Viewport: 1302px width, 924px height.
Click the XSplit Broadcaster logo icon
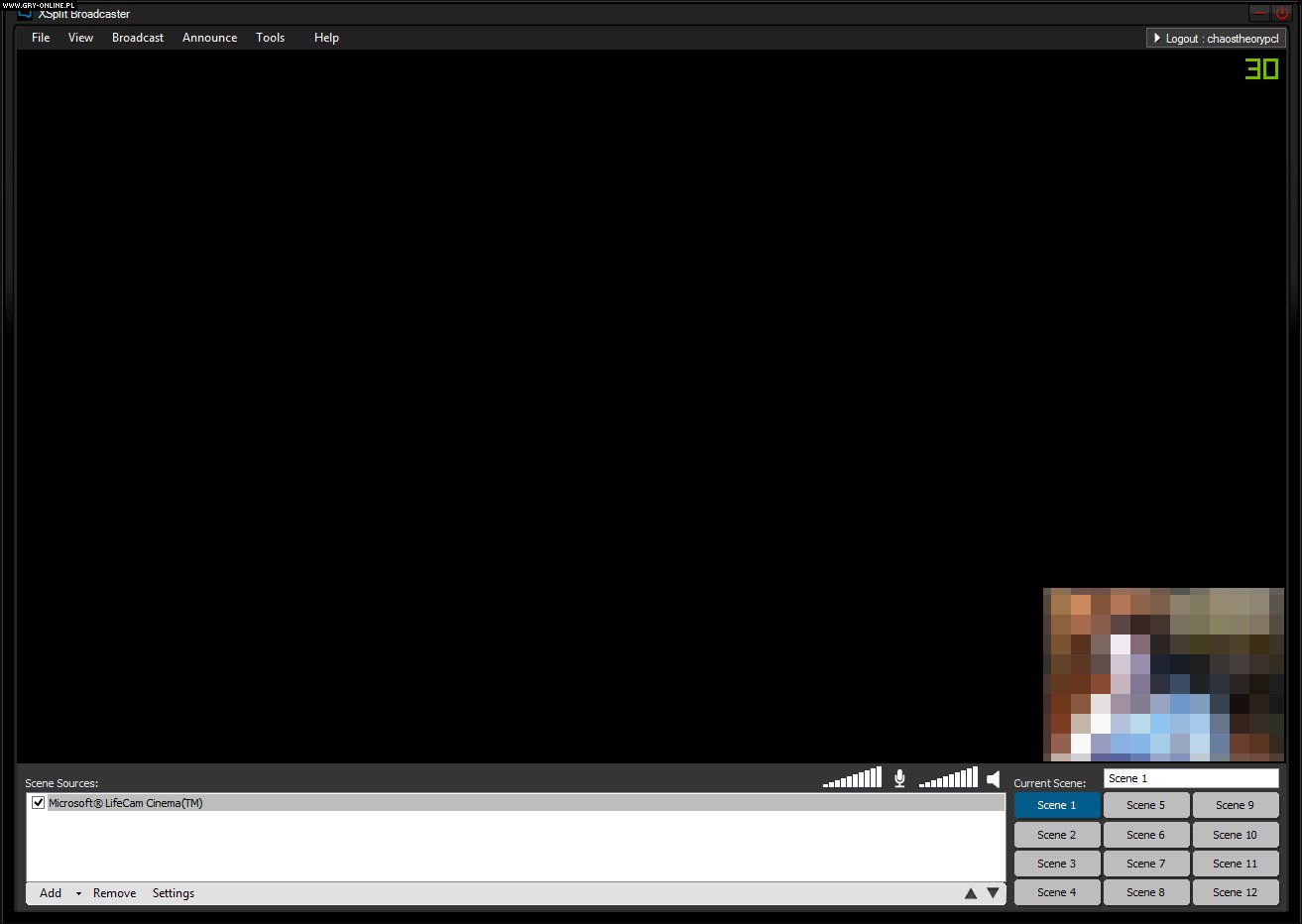(x=26, y=14)
